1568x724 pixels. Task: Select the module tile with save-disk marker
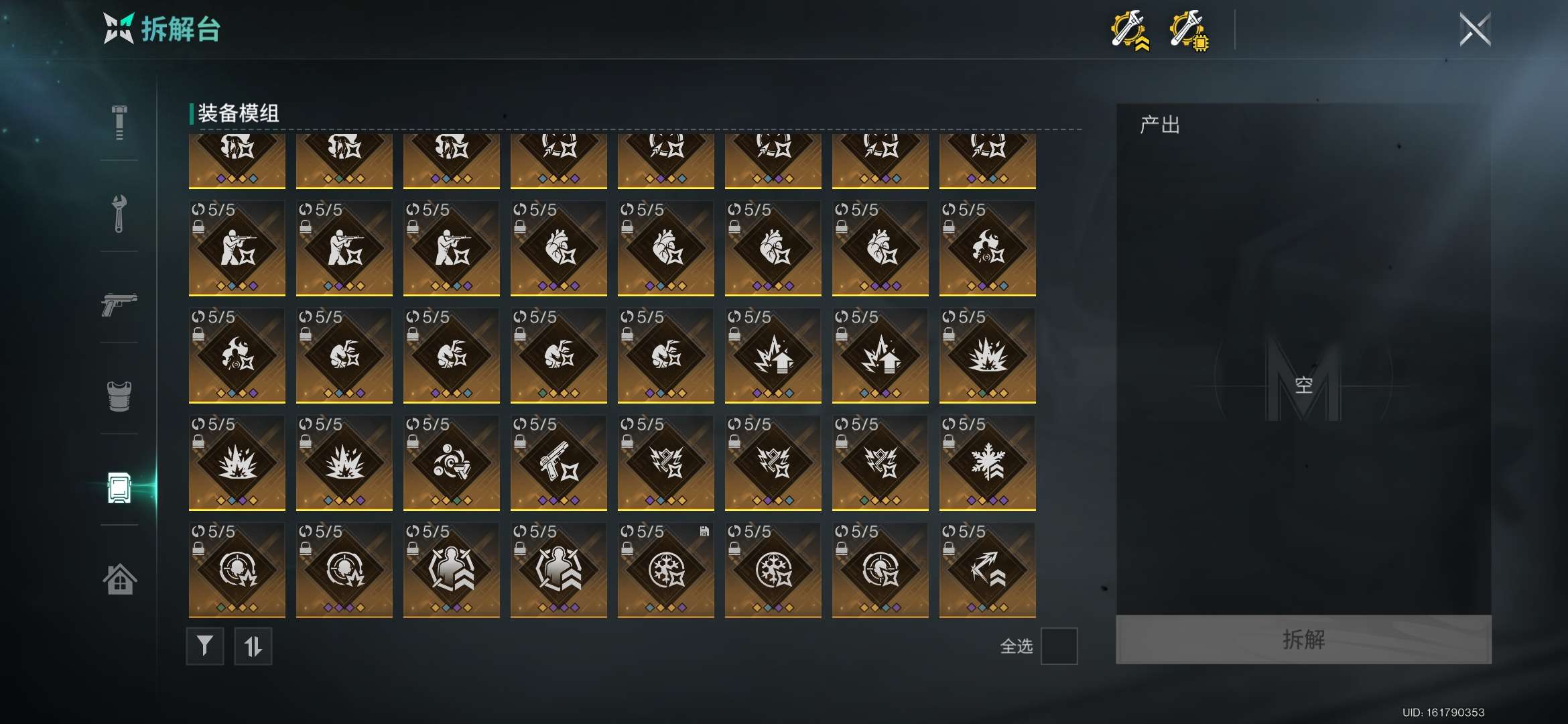coord(666,570)
